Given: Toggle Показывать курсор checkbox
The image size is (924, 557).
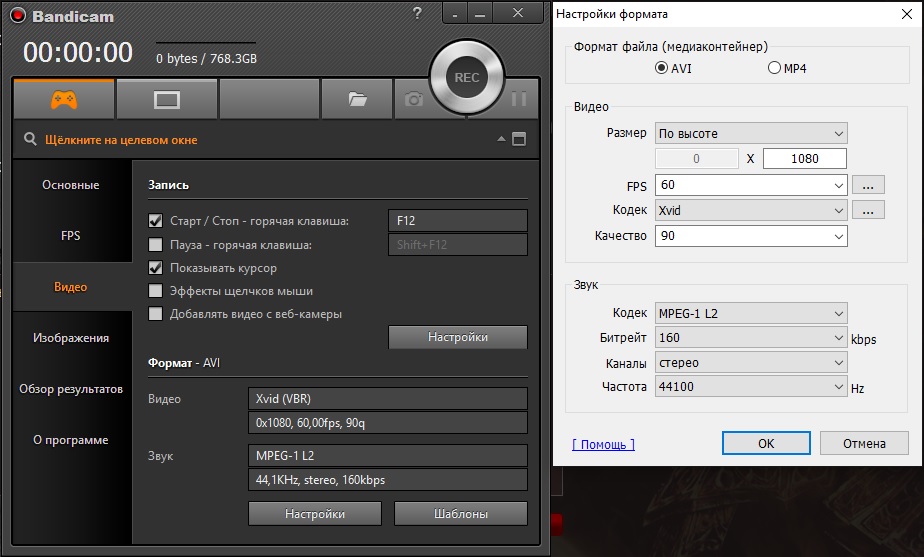Looking at the screenshot, I should (x=156, y=268).
